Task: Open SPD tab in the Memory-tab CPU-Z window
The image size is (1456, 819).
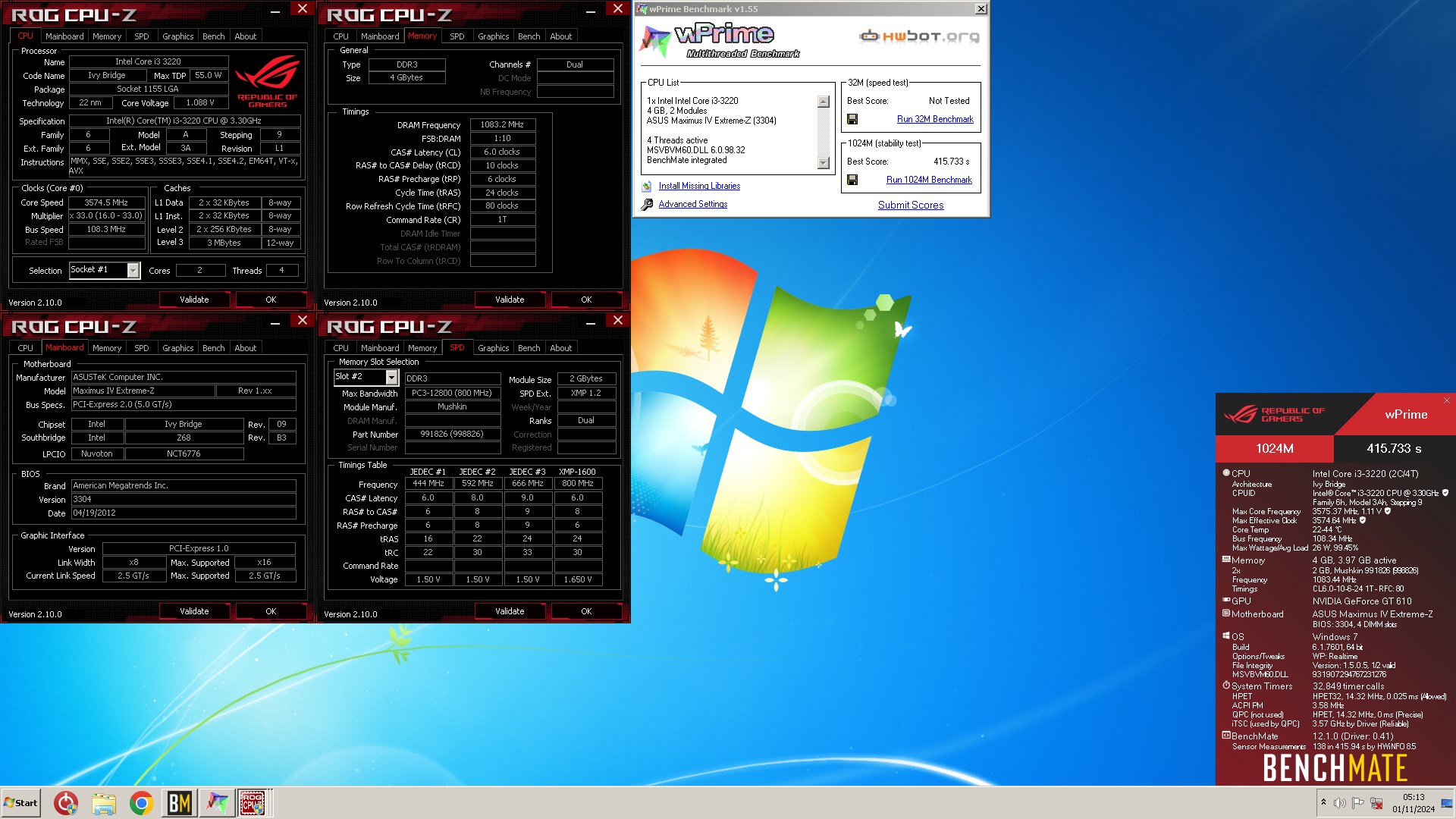Action: click(x=457, y=36)
